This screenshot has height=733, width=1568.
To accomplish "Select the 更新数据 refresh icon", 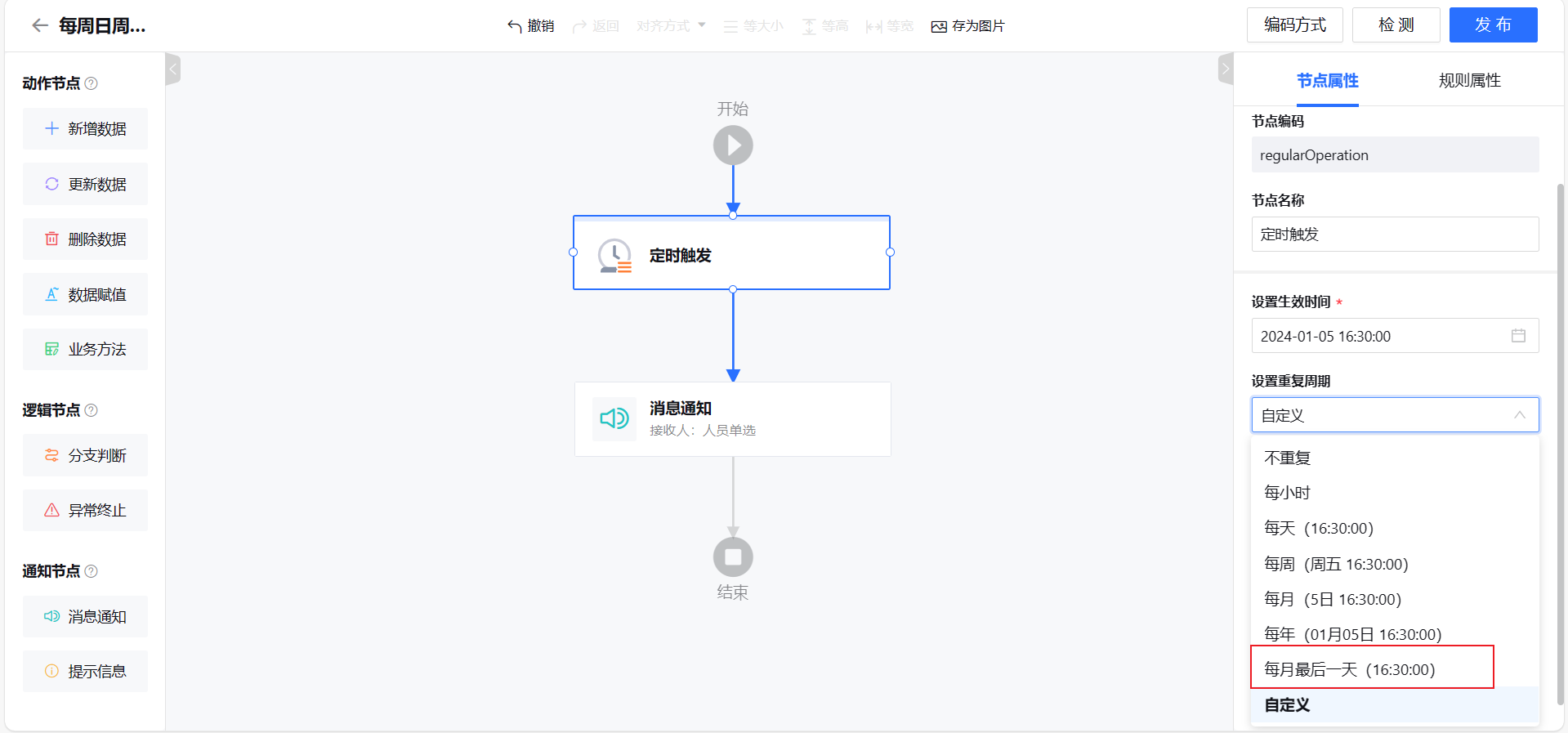I will pos(51,184).
